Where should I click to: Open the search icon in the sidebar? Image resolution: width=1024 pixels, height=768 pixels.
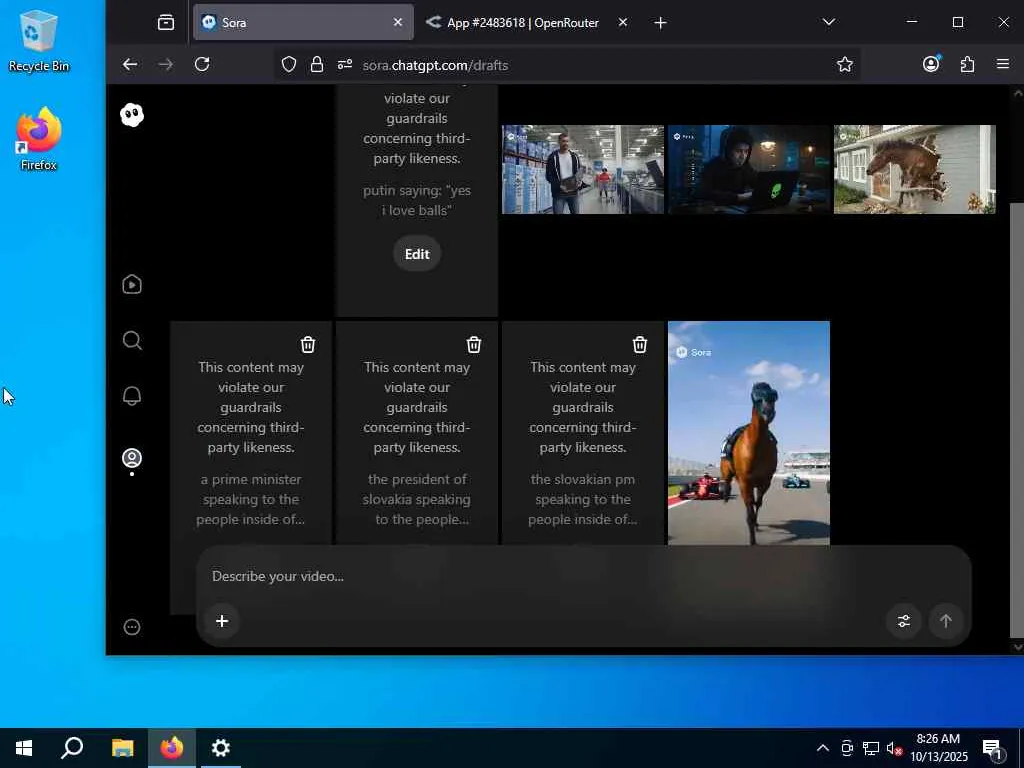(x=132, y=341)
